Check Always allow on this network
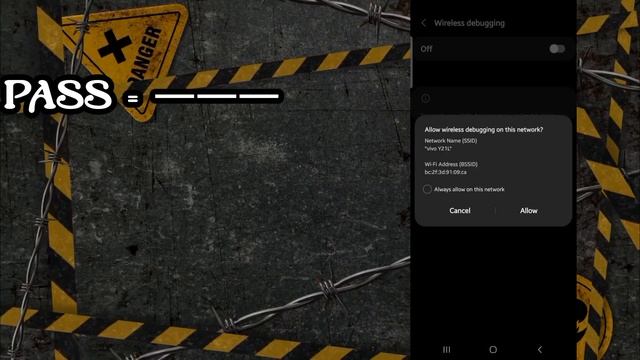The height and width of the screenshot is (360, 640). pyautogui.click(x=427, y=189)
